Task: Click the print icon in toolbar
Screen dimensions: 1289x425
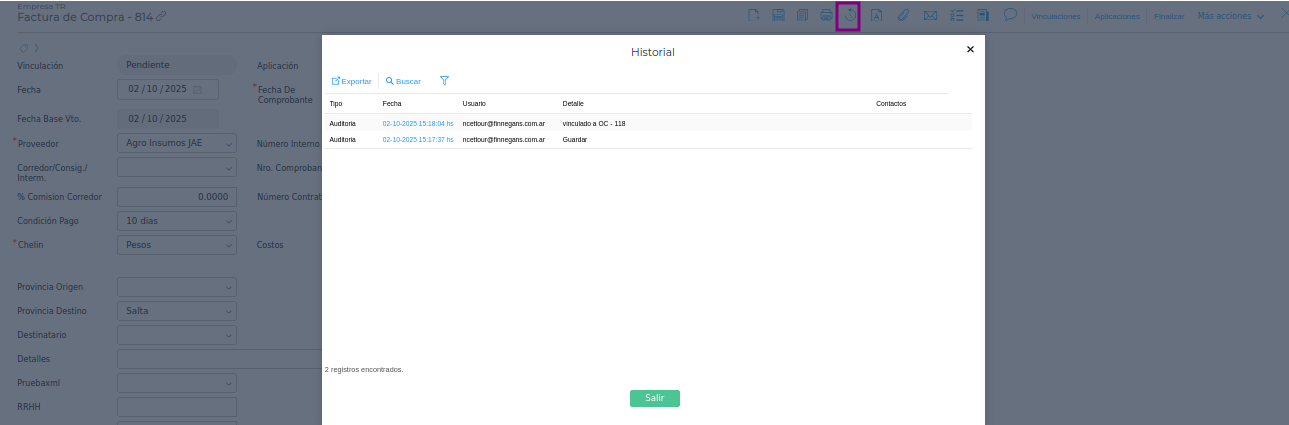Action: click(825, 16)
